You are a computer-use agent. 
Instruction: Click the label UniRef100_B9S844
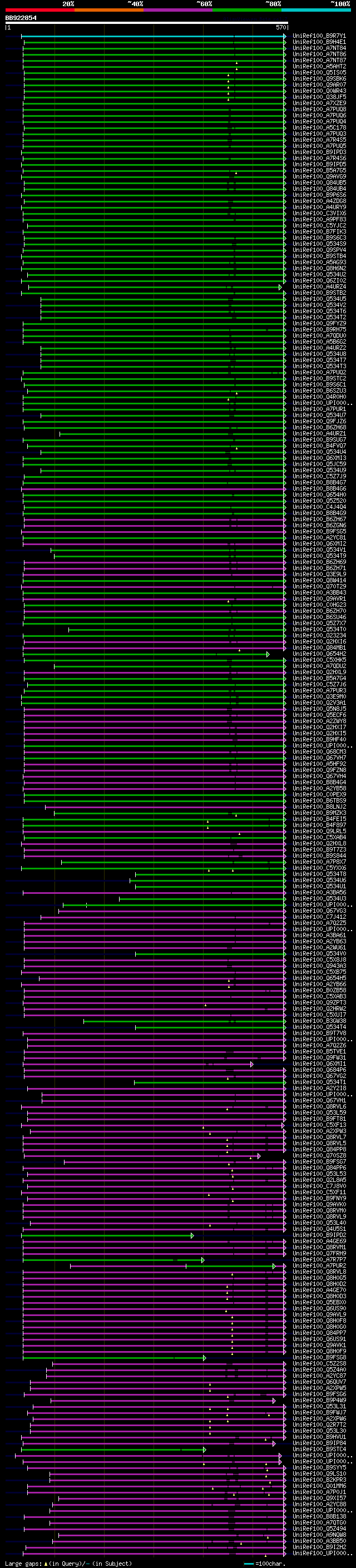pyautogui.click(x=319, y=856)
